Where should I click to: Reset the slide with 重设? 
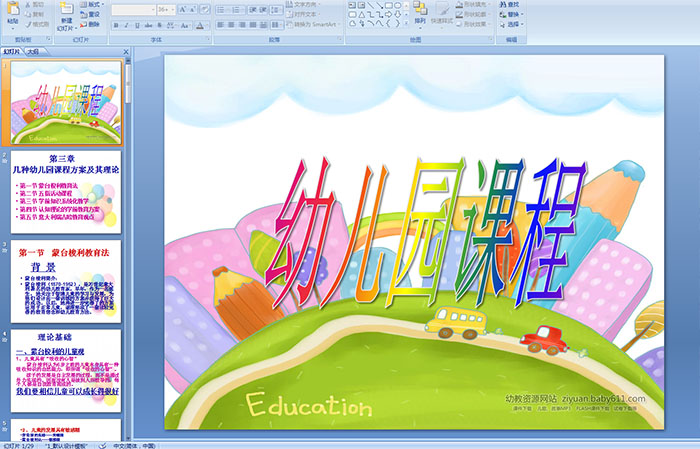click(x=90, y=15)
